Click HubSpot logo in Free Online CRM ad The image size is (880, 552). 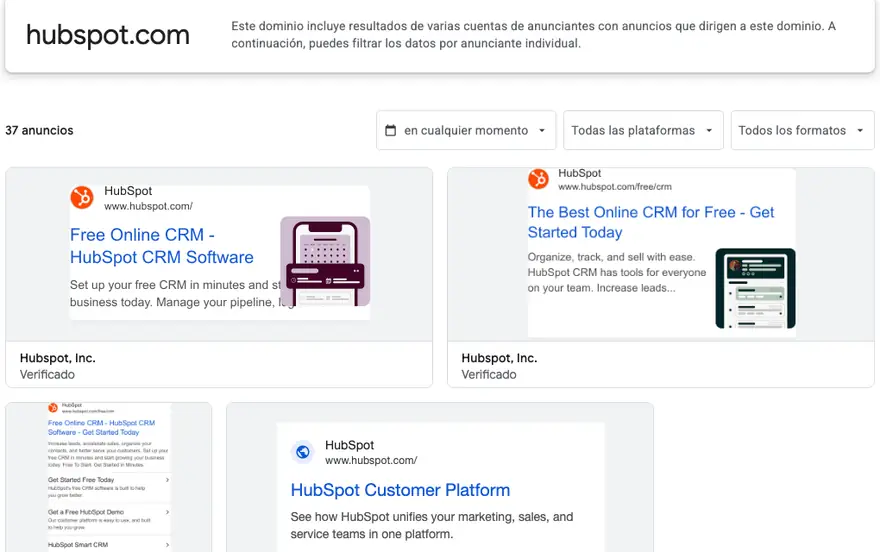82,197
